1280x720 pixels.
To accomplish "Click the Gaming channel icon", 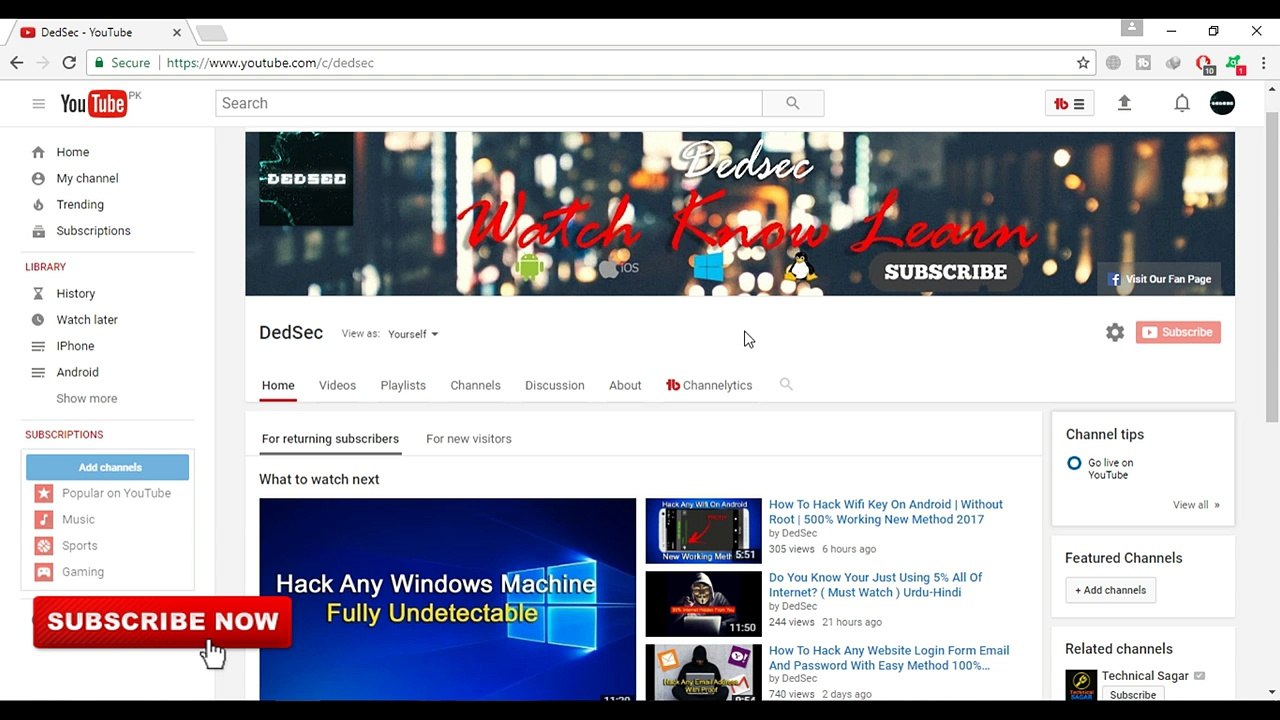I will (44, 572).
